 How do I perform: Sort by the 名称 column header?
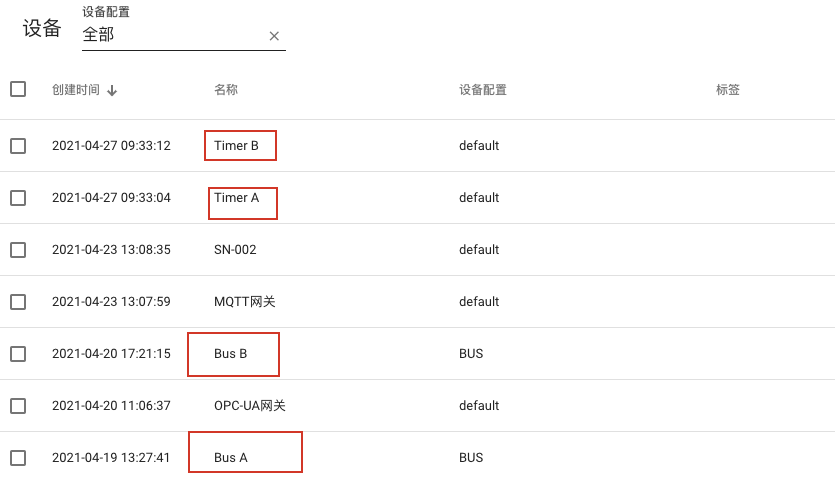point(226,89)
